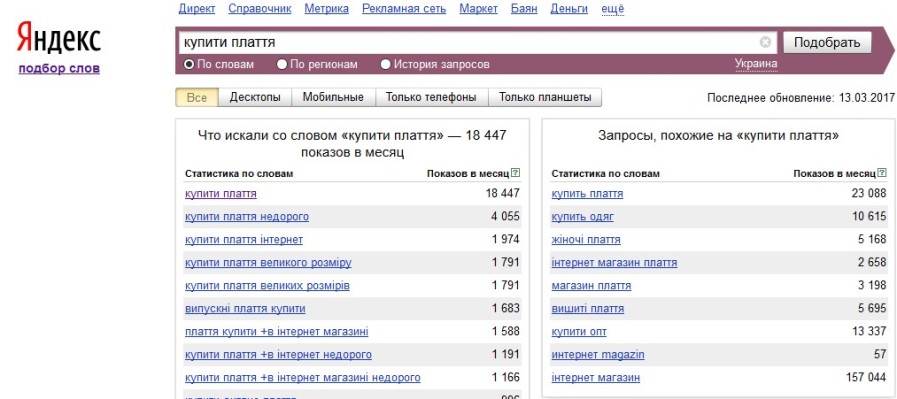
Task: Open help icon in similar queries table
Action: tap(881, 173)
